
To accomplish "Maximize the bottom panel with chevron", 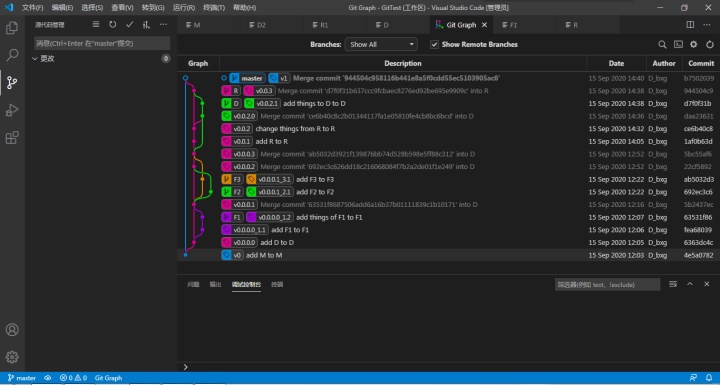I will point(690,284).
